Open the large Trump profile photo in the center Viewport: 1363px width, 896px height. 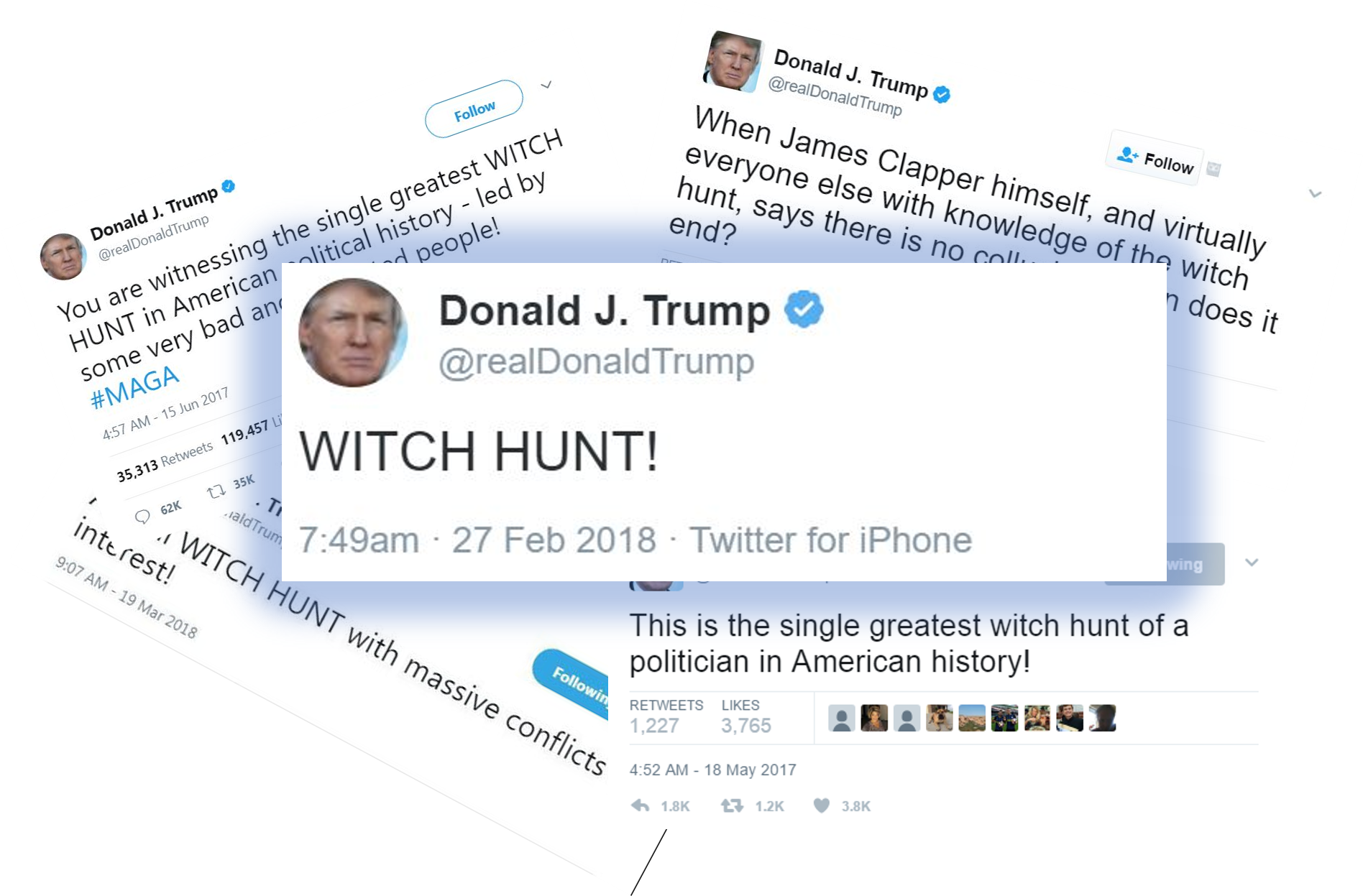(x=353, y=333)
